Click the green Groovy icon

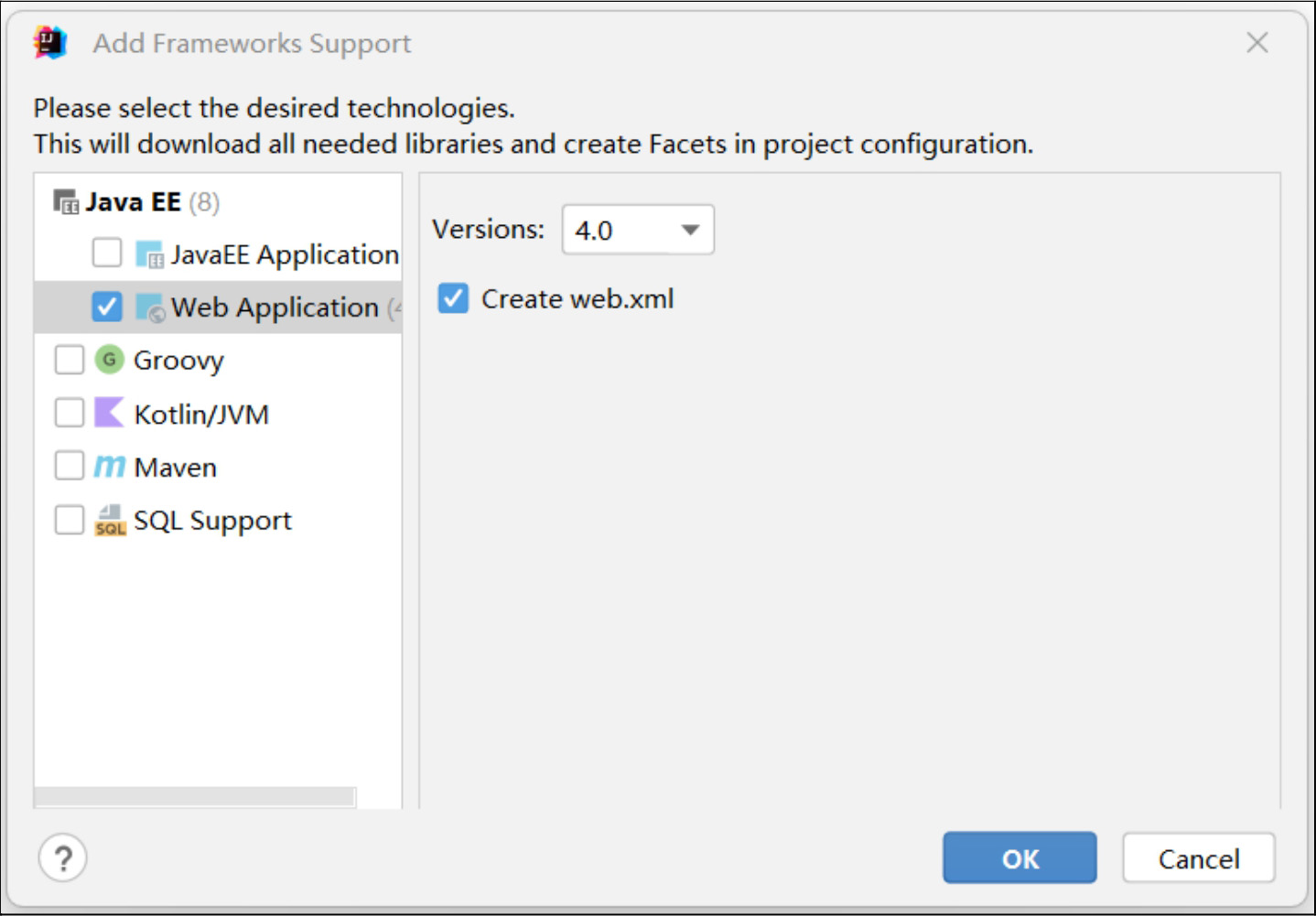pos(109,360)
